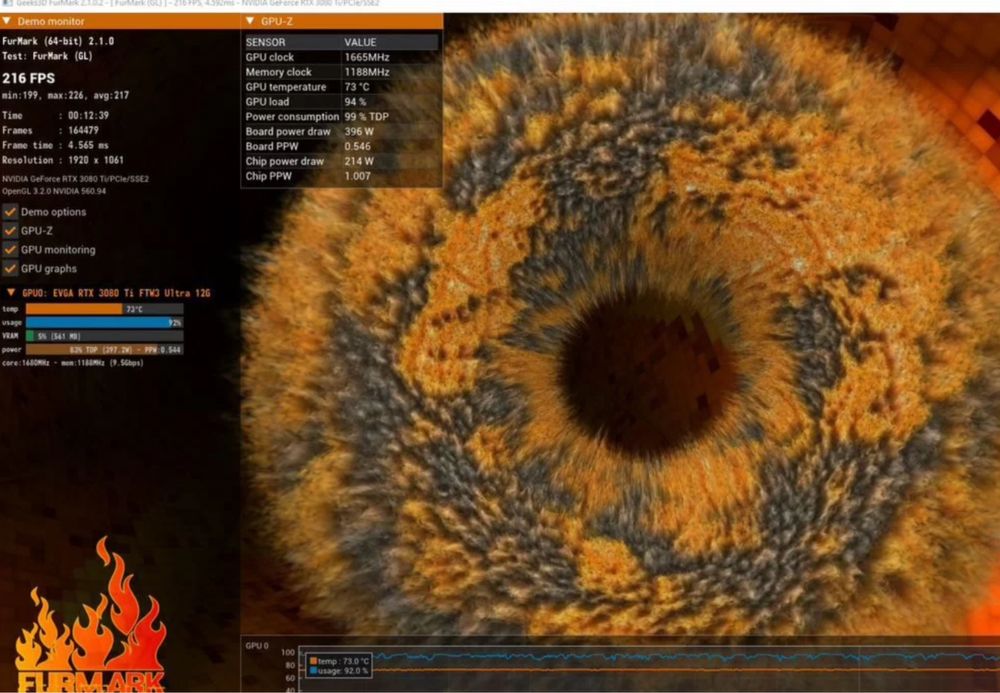Click the Resolution 1920 x 1061 line
The width and height of the screenshot is (1000, 693).
63,160
